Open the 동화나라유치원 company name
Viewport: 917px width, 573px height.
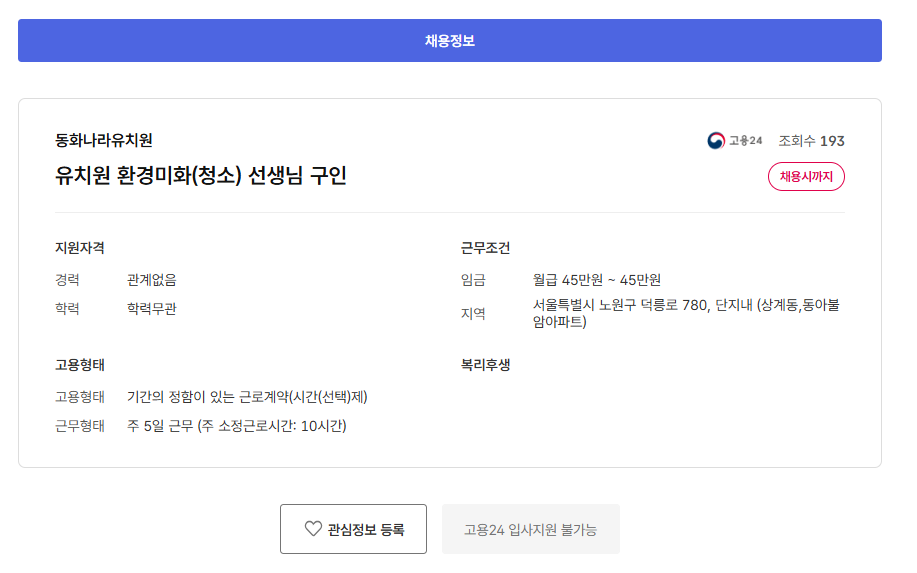click(x=104, y=140)
